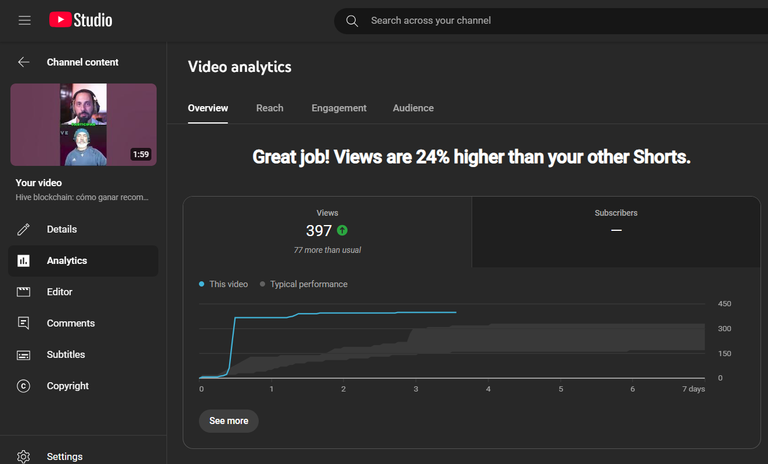Click the green up-arrow beside 397 views

342,230
